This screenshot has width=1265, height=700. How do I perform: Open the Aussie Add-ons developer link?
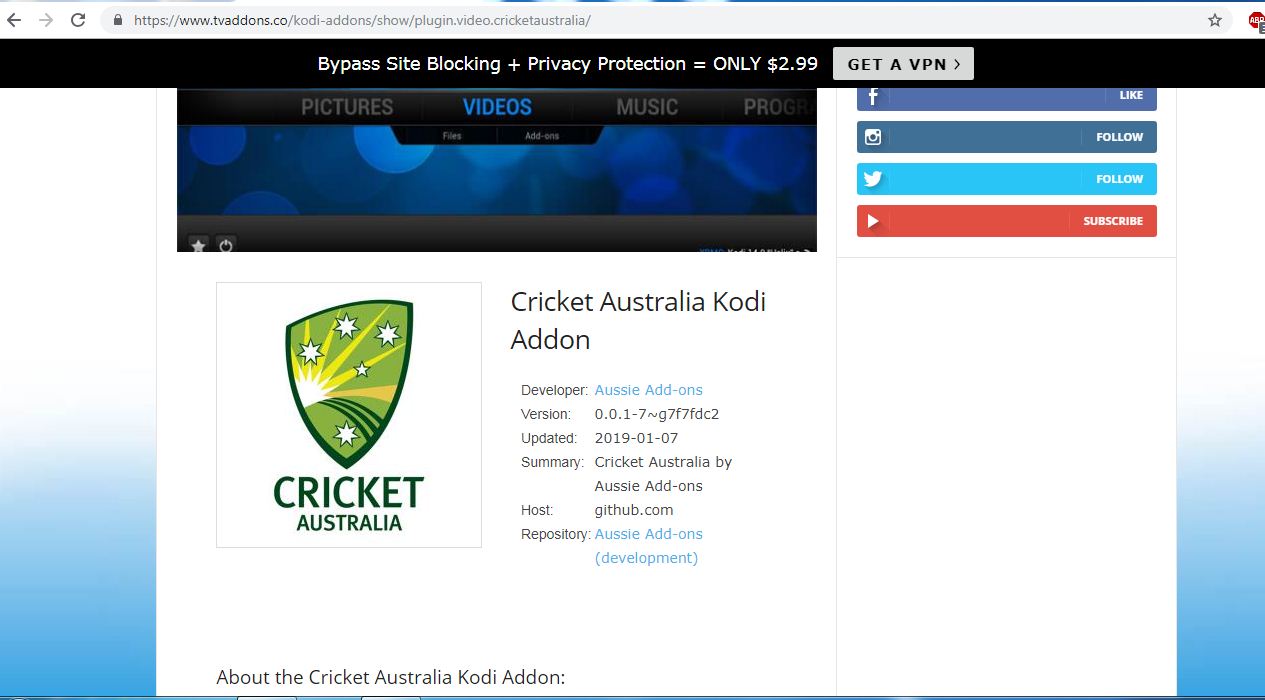pyautogui.click(x=648, y=390)
